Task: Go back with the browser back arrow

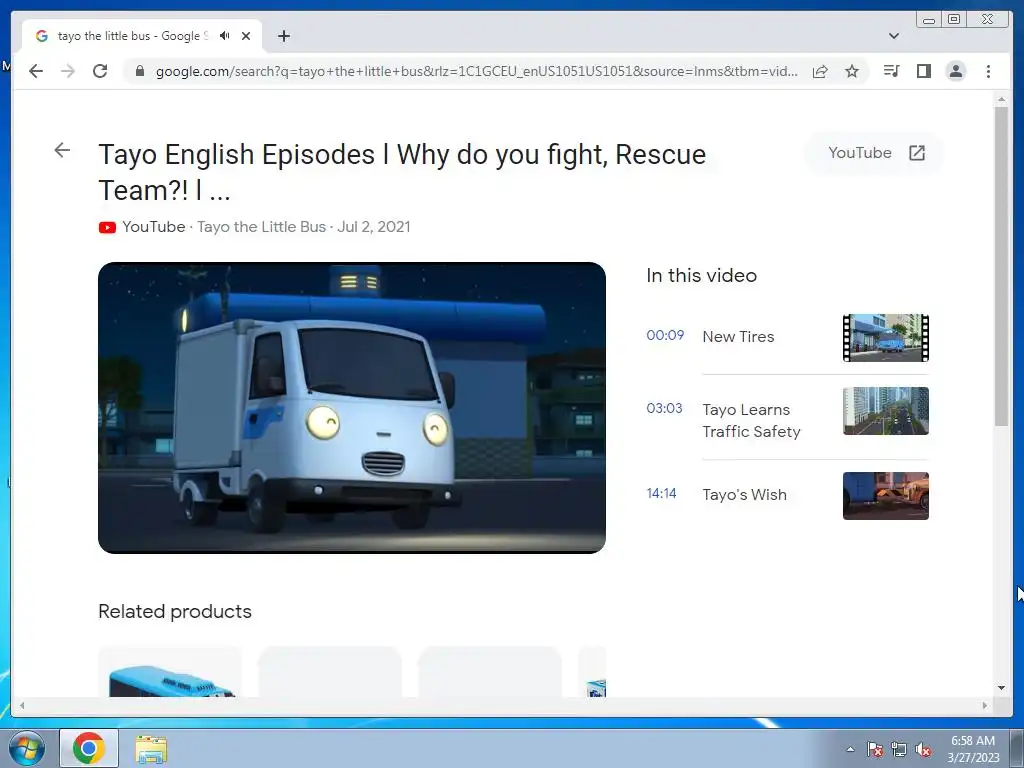Action: click(x=36, y=71)
